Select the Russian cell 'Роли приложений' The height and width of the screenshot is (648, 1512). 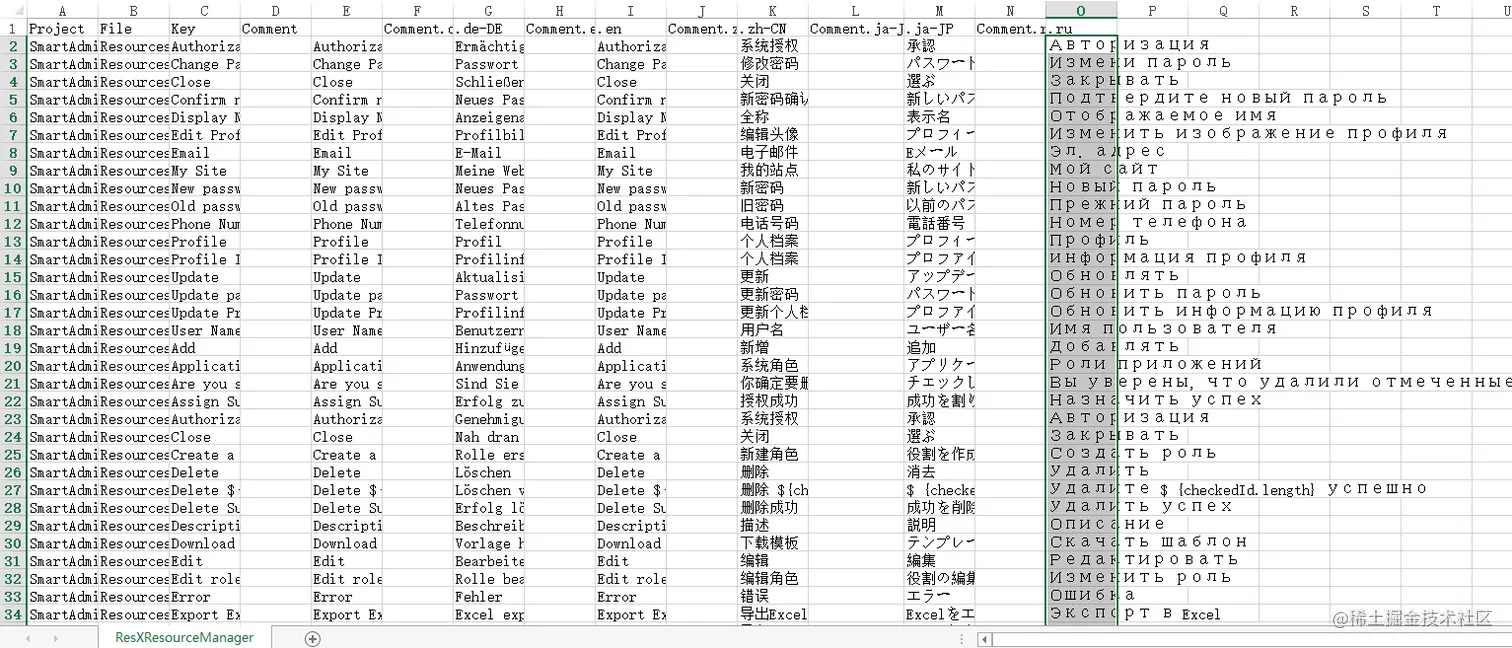click(x=1081, y=366)
